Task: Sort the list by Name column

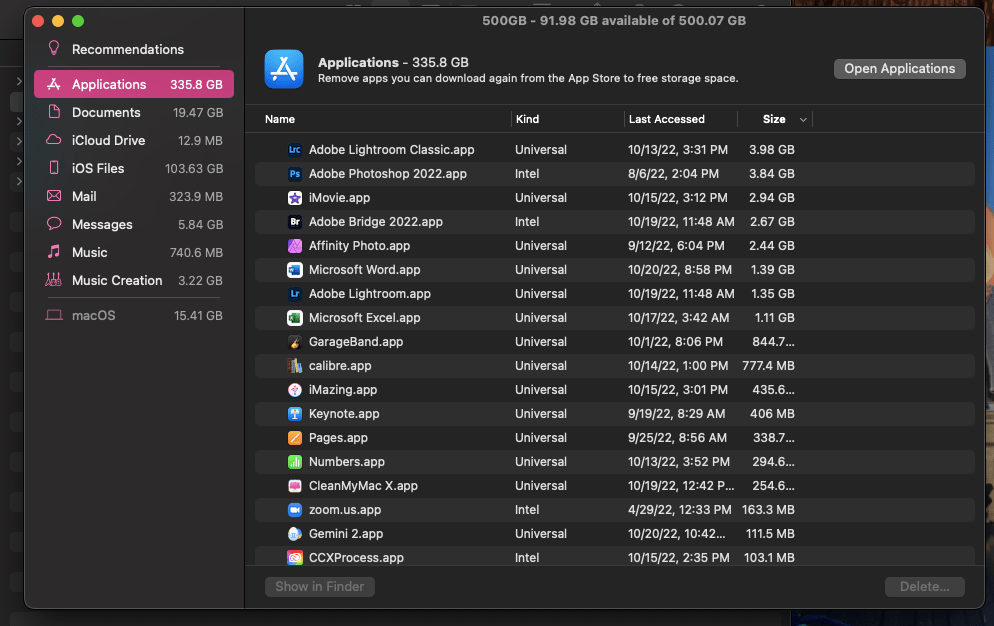Action: coord(280,119)
